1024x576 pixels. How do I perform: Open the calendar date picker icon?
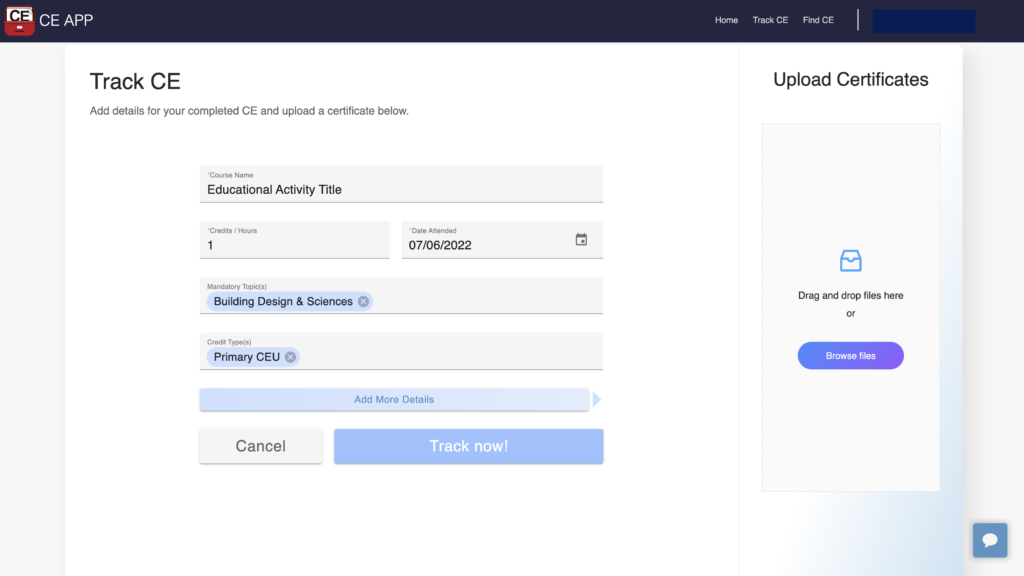581,240
